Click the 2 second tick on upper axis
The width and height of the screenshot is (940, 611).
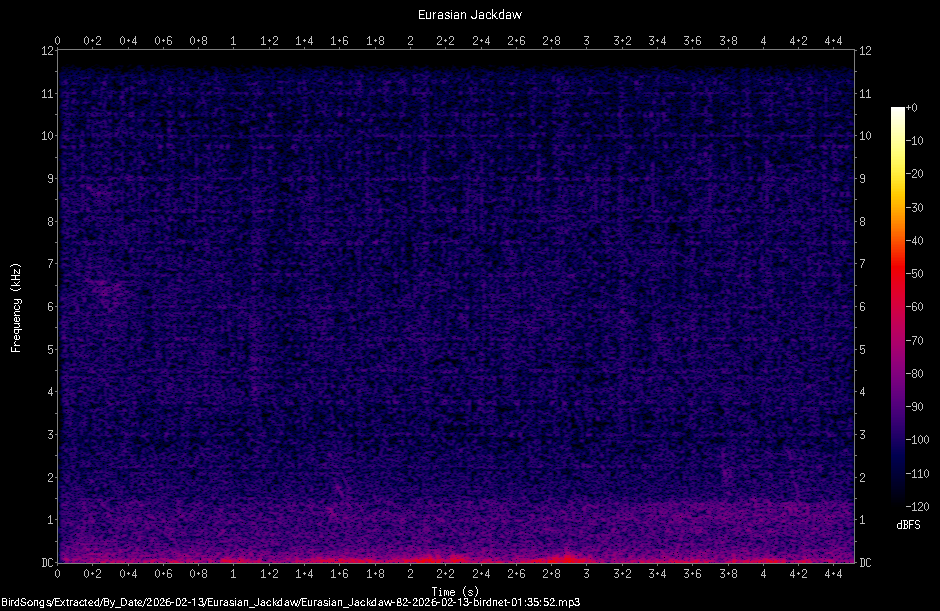(x=410, y=41)
